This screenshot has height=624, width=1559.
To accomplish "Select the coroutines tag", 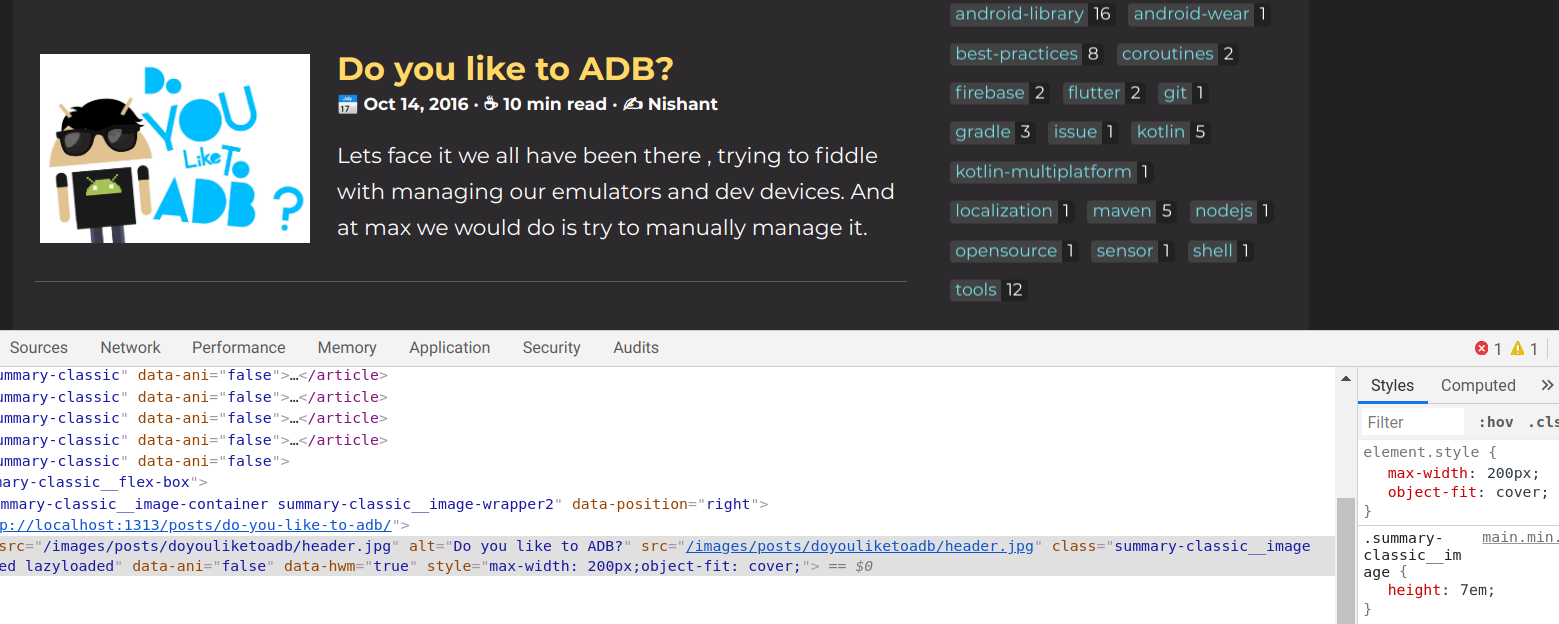I will (x=1167, y=54).
